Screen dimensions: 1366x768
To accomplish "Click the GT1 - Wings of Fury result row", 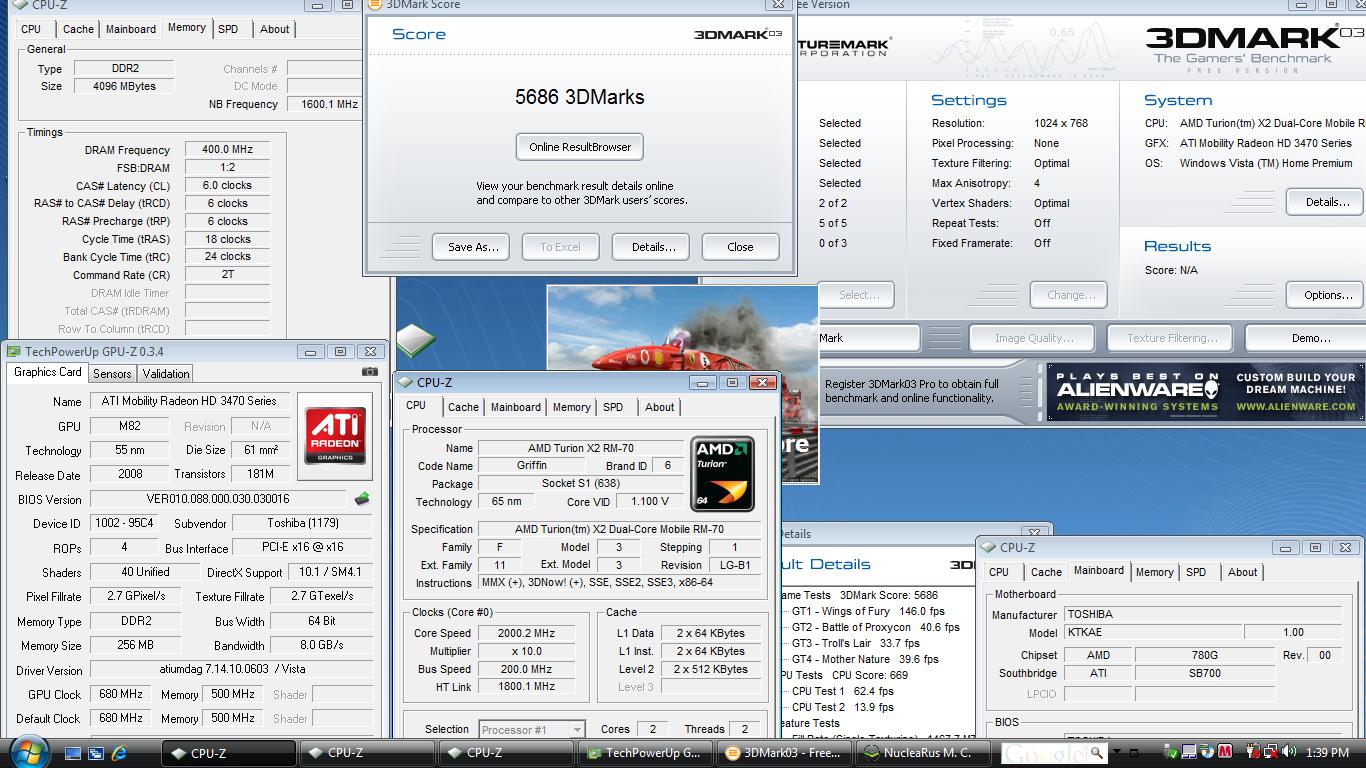I will [868, 611].
